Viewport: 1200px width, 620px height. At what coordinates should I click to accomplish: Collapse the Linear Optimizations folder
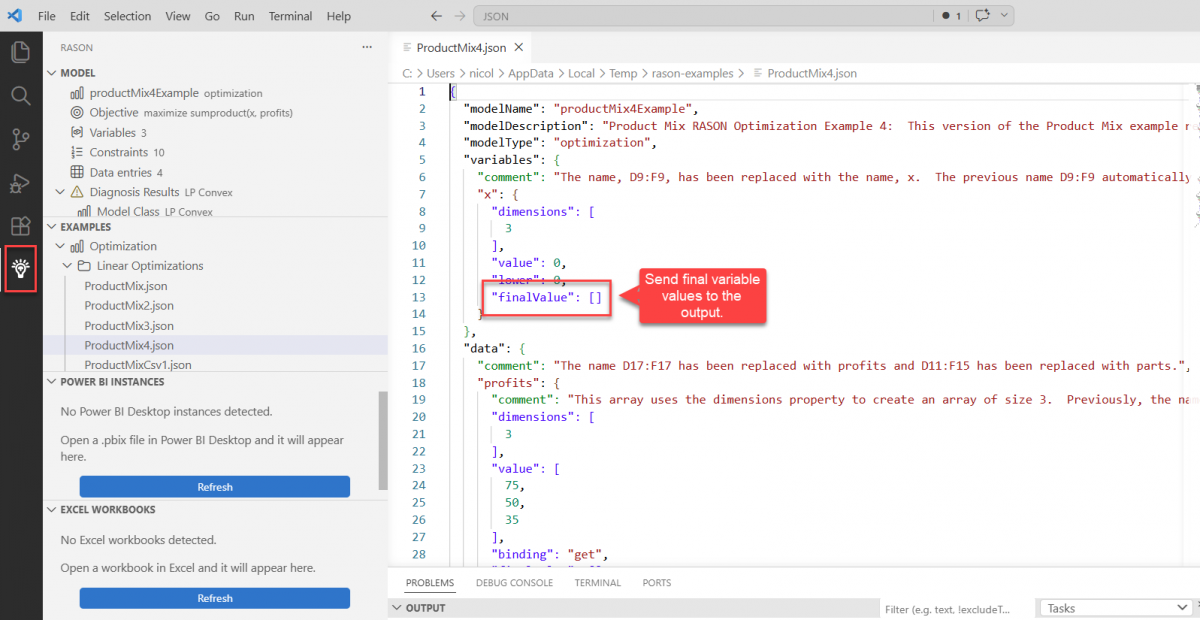point(68,266)
